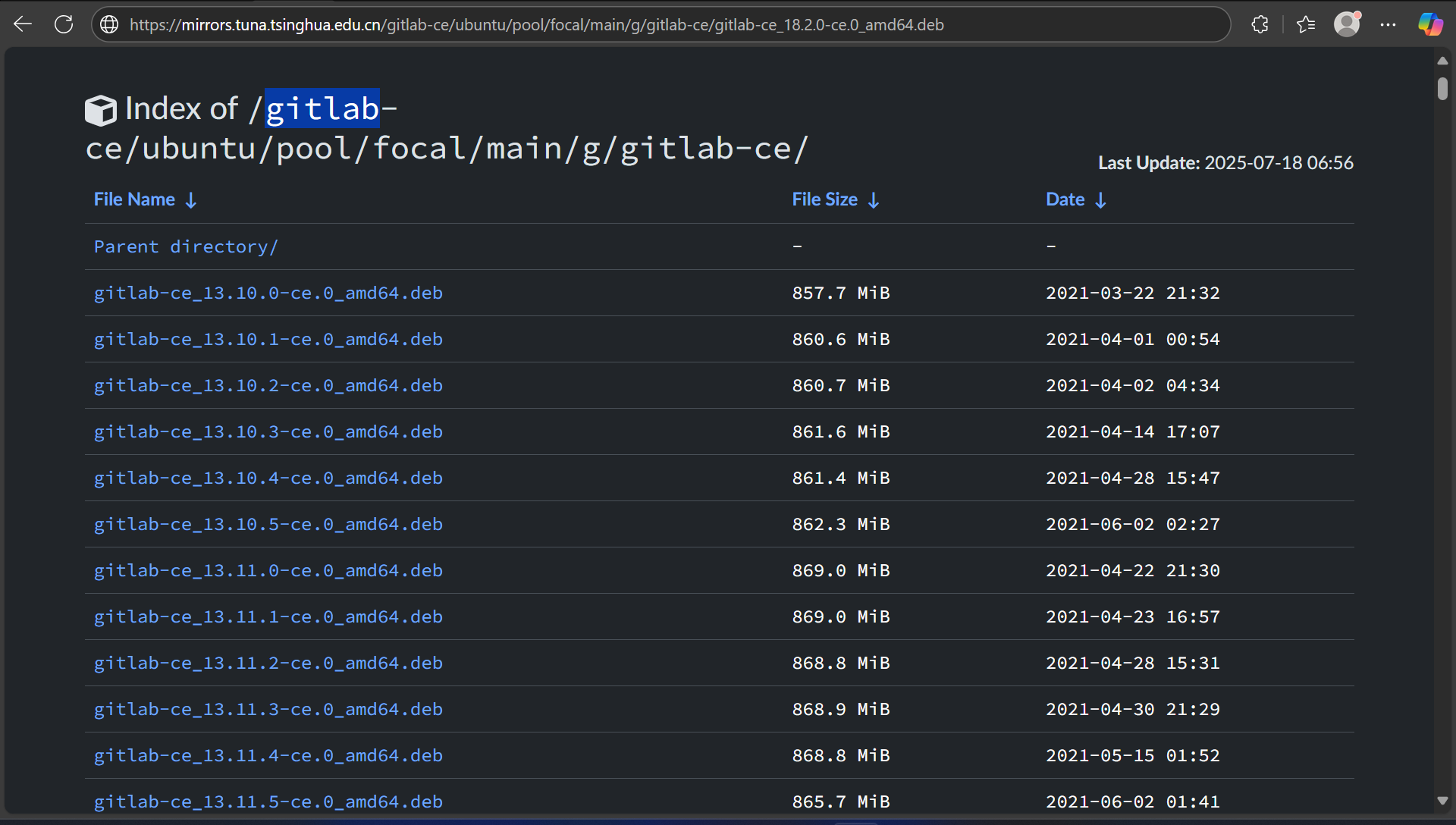
Task: Sort listing by File Size header
Action: click(824, 199)
